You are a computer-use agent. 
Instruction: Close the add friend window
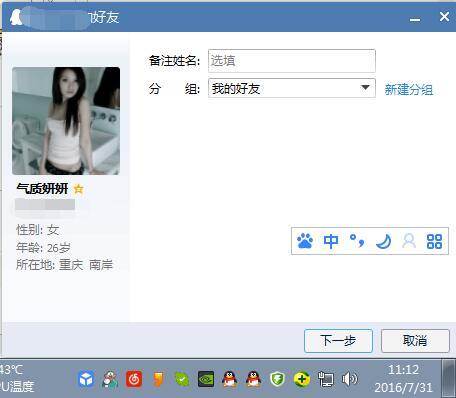coord(444,16)
